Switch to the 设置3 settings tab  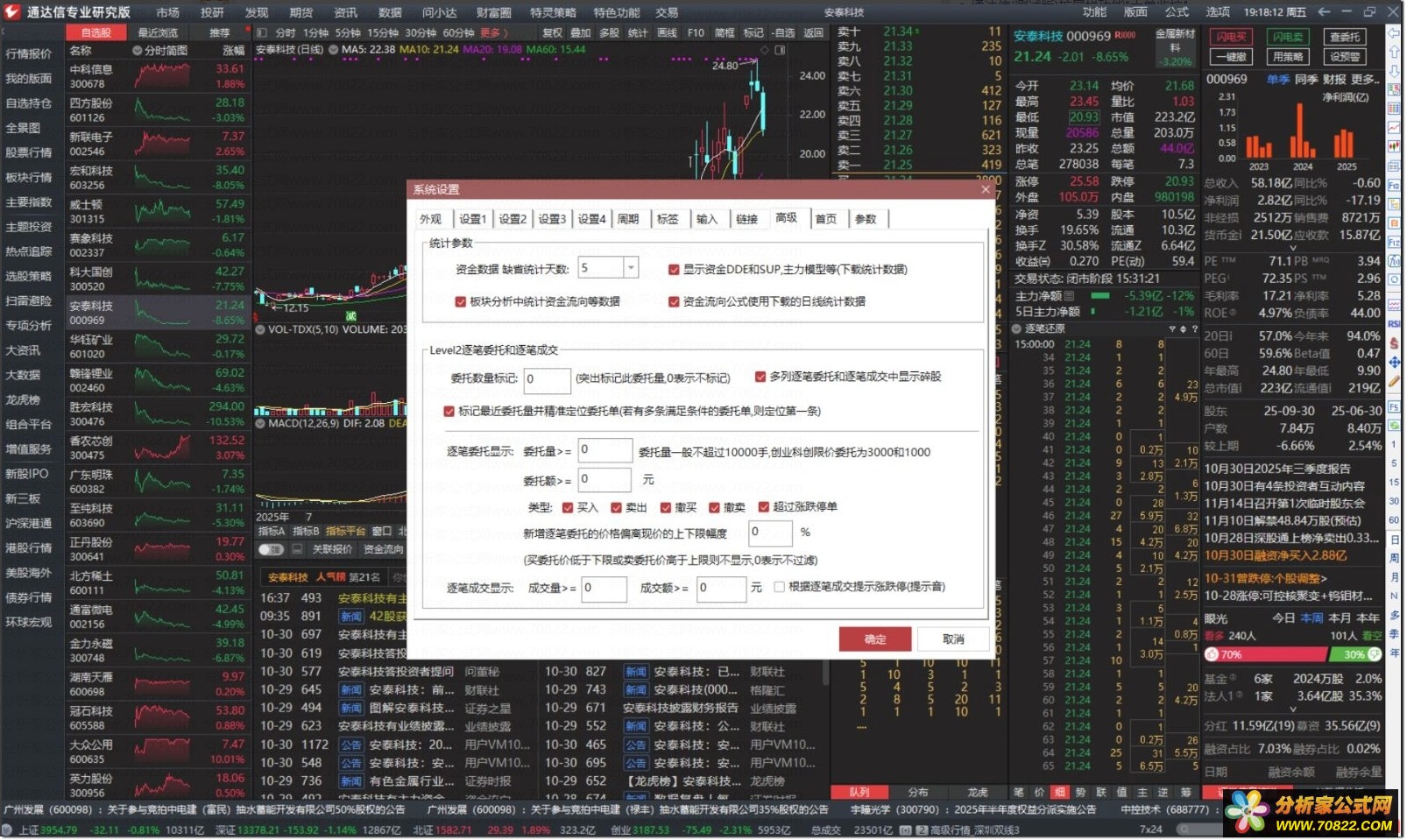click(x=552, y=219)
